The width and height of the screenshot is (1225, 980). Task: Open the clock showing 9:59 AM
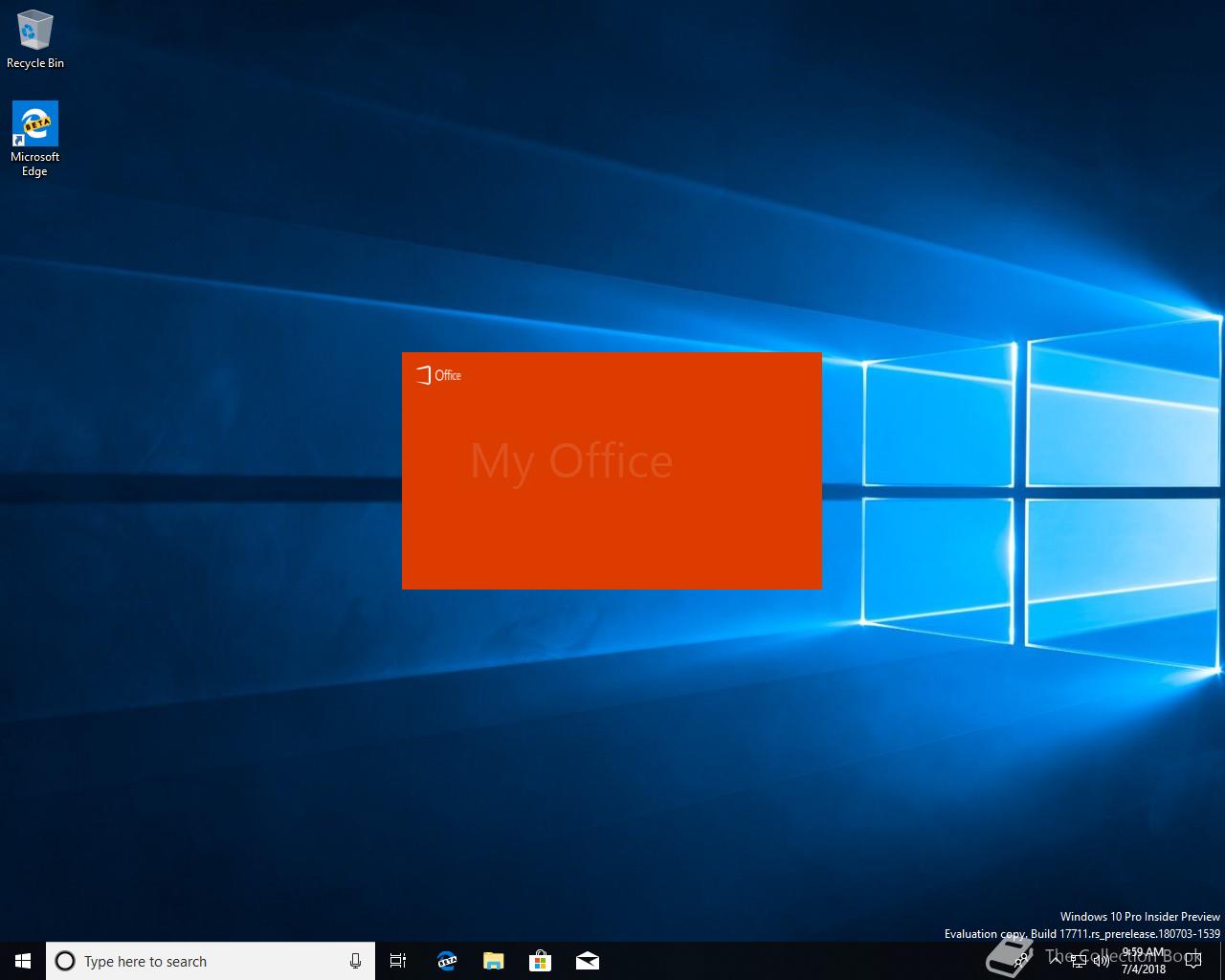[1144, 961]
